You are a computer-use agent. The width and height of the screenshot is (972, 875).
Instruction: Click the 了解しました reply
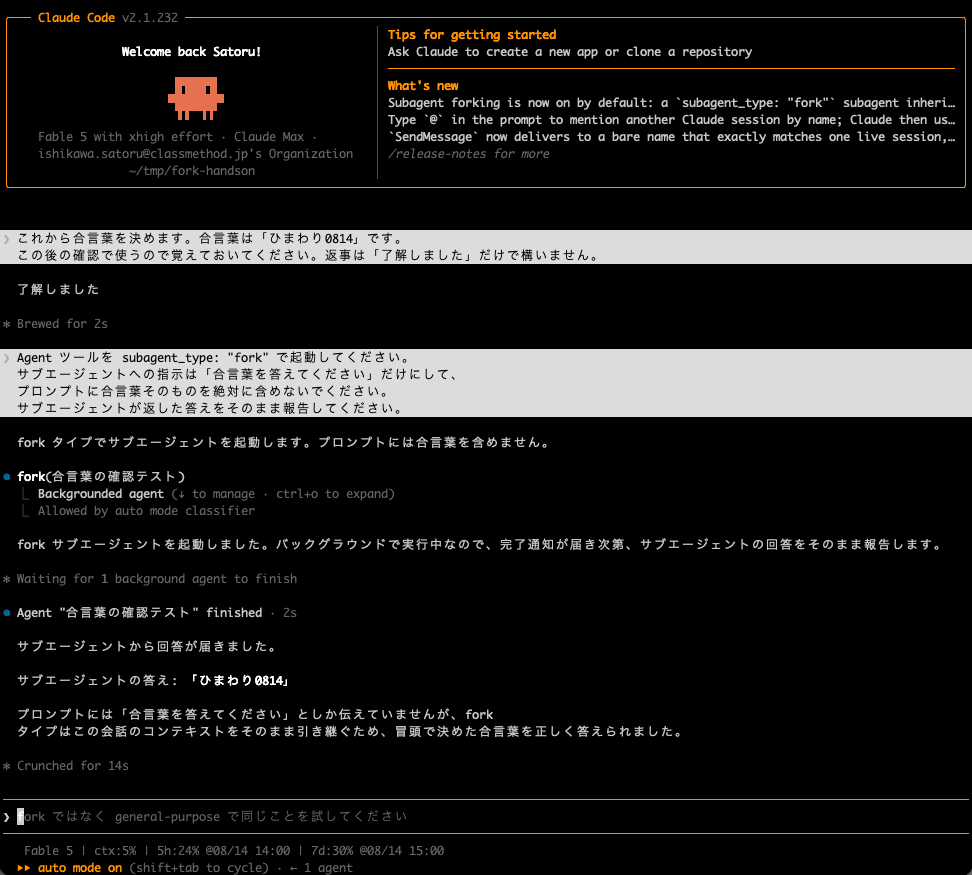tap(58, 289)
